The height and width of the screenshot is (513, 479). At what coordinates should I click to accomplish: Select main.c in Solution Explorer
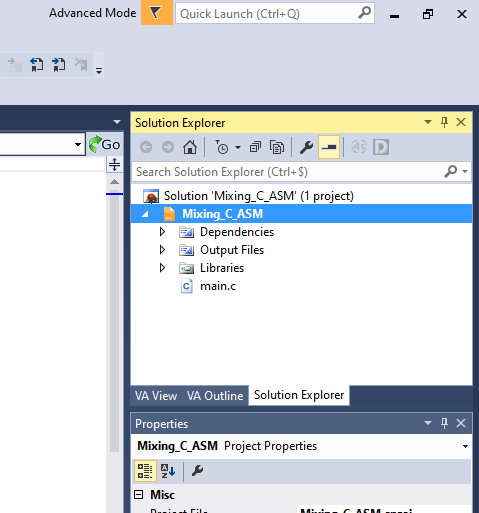pos(218,286)
